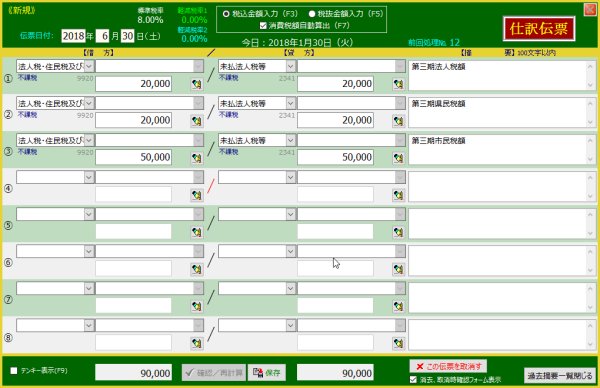Open row ⑧ debit amount calculator icon
The height and width of the screenshot is (388, 600).
(x=197, y=343)
